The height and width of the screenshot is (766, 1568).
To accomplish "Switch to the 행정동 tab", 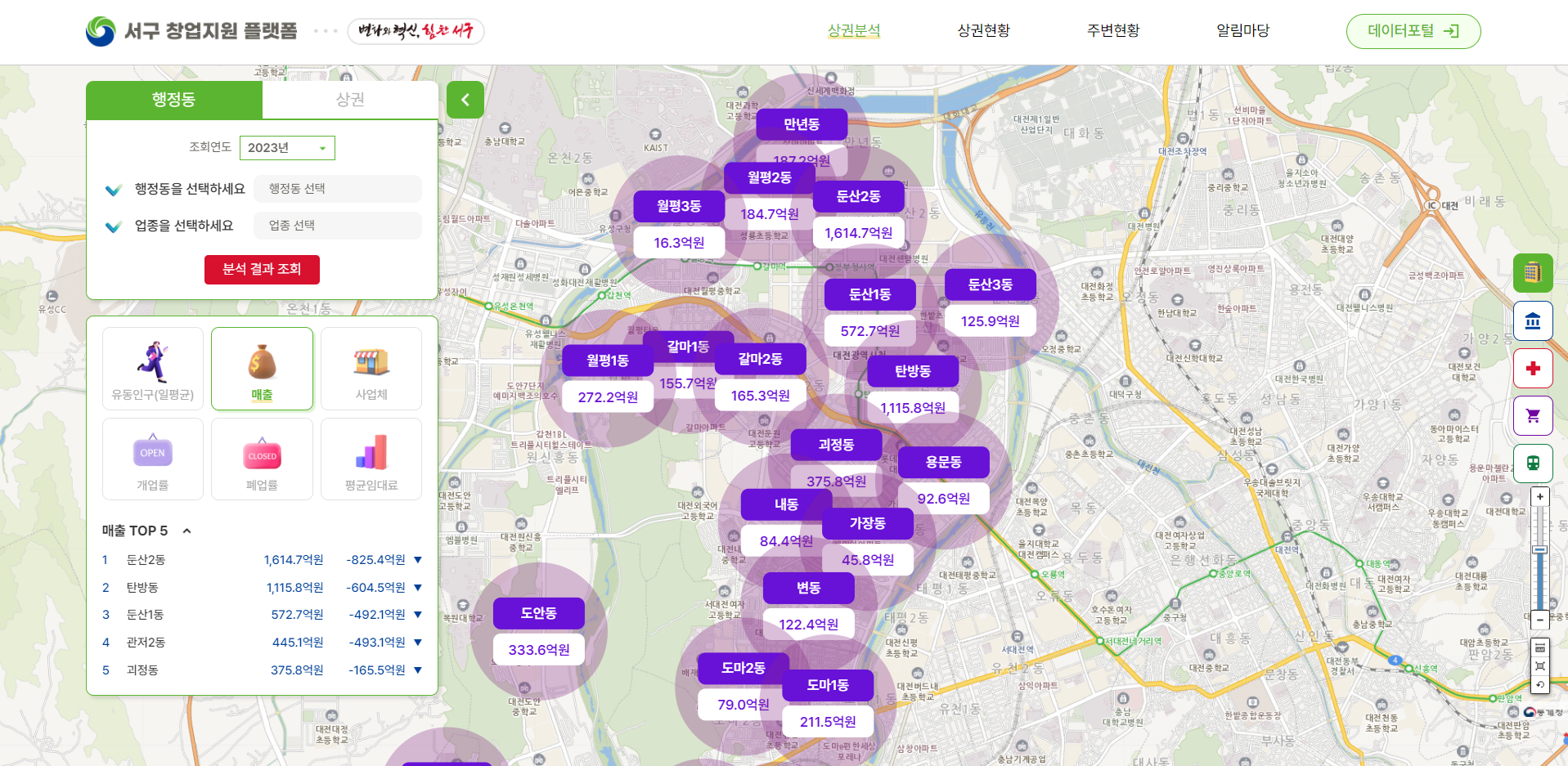I will click(174, 100).
